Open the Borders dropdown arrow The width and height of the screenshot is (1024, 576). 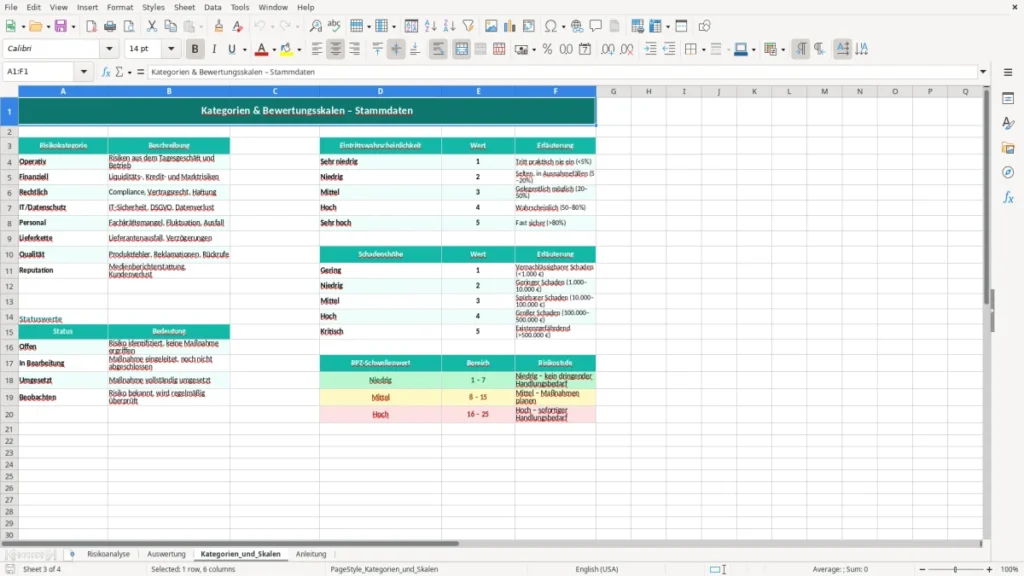(703, 50)
